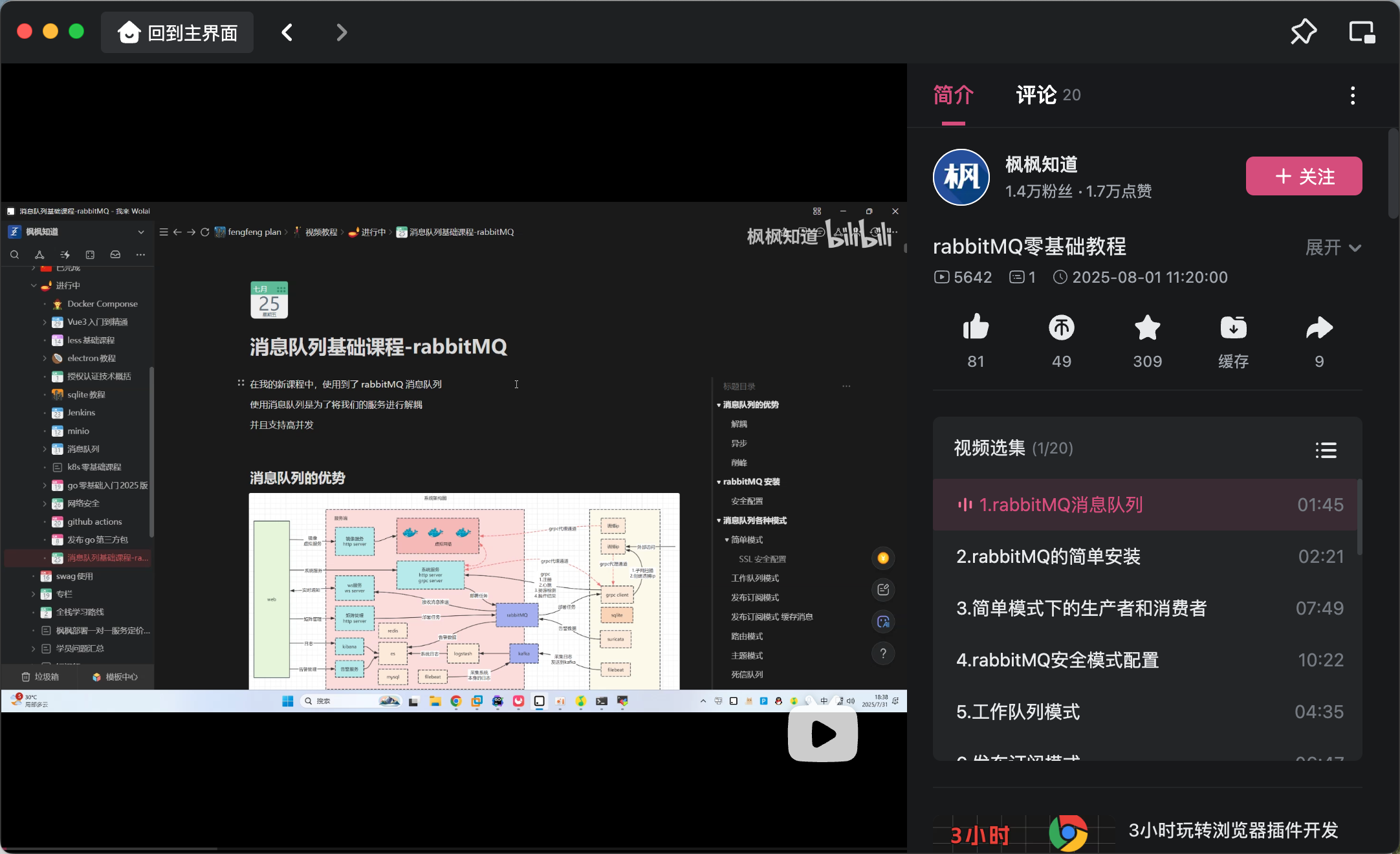
Task: Play episode 3.简单模式下的生产者和消费者
Action: point(1145,608)
